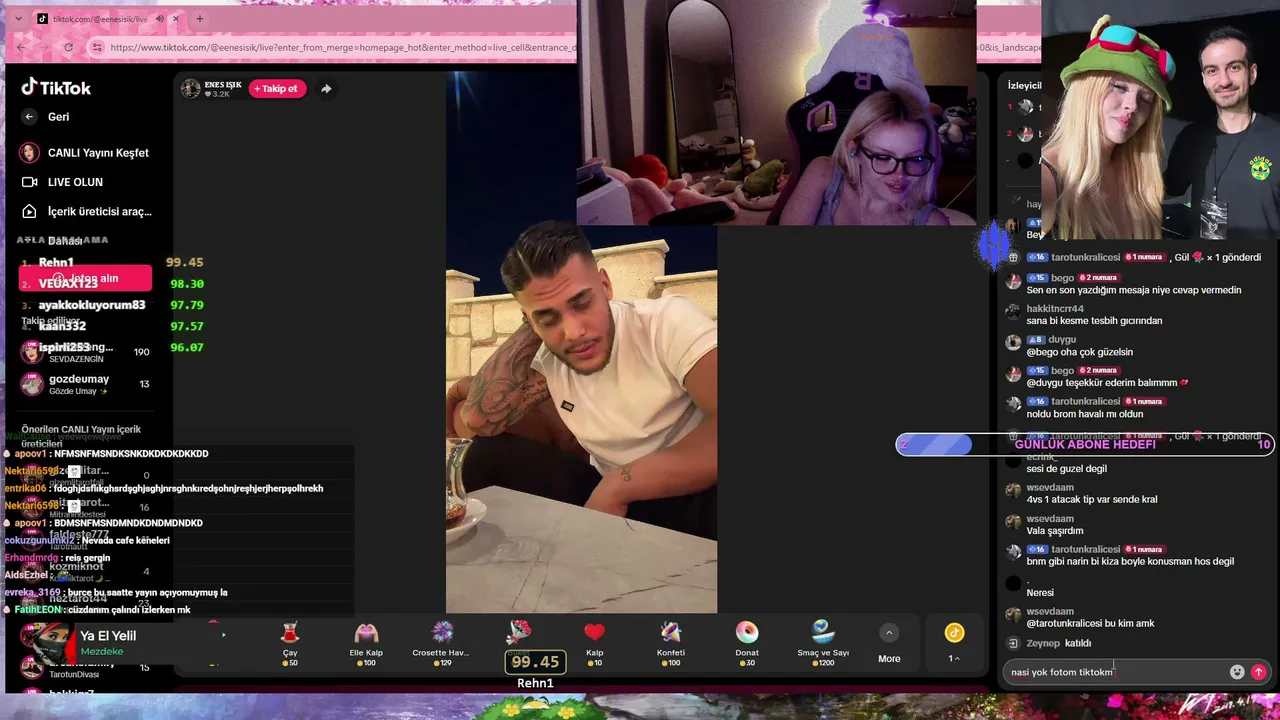Viewport: 1280px width, 720px height.
Task: Send the rose bouquet gift
Action: (x=518, y=633)
